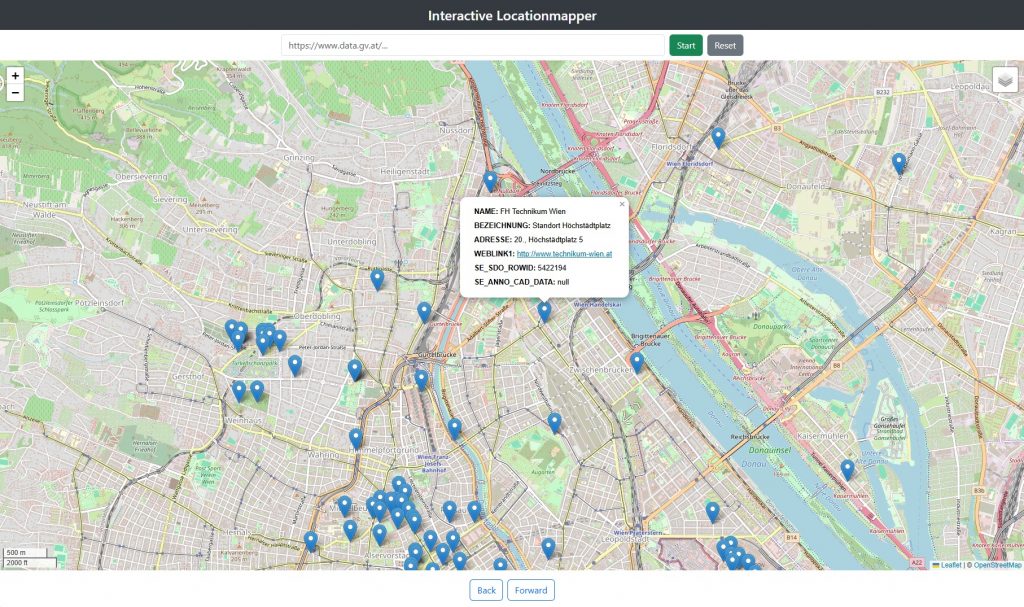This screenshot has width=1024, height=607.
Task: Zoom out using the map minus control
Action: pos(16,93)
